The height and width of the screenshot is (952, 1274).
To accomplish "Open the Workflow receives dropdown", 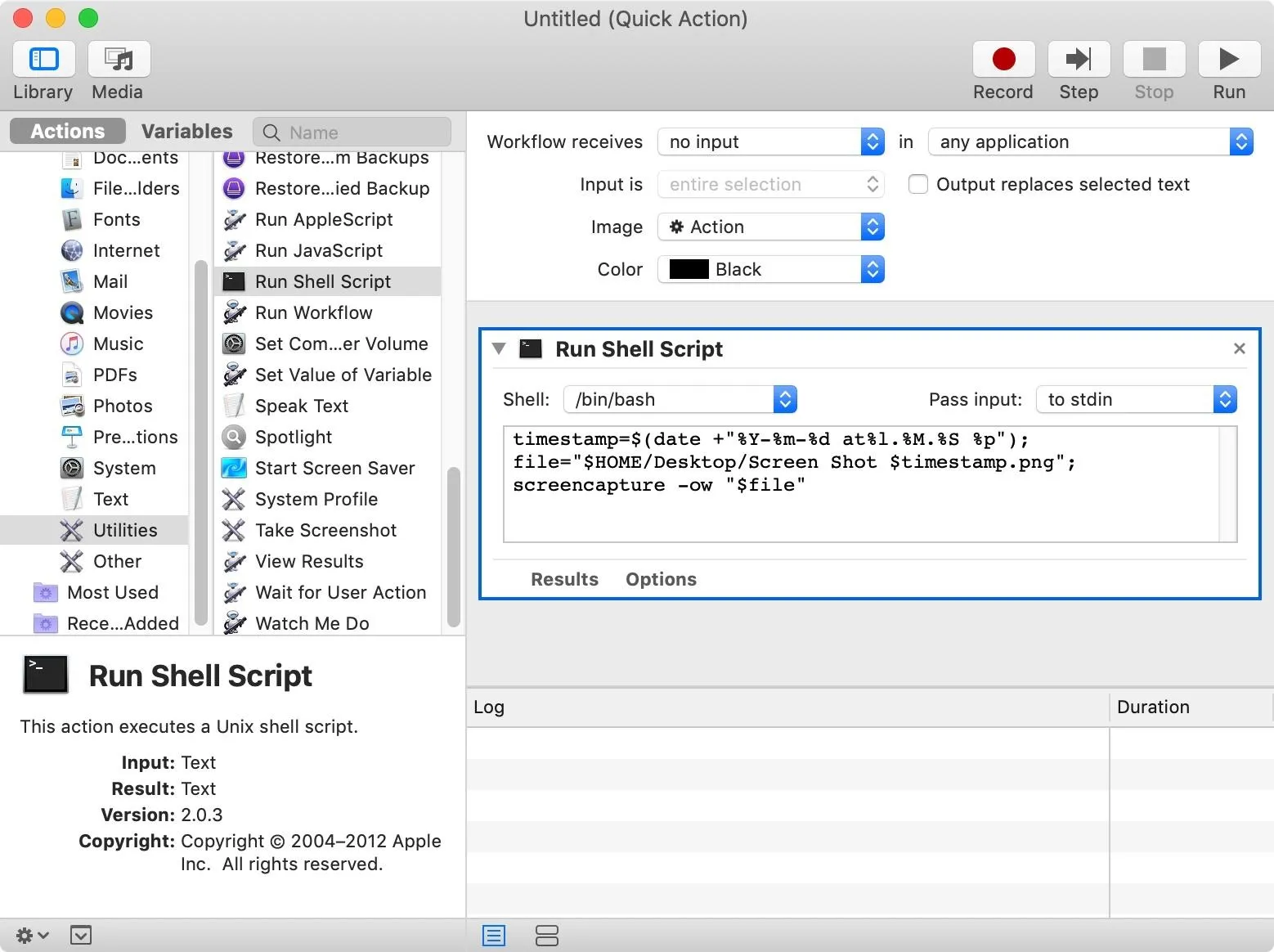I will point(771,141).
